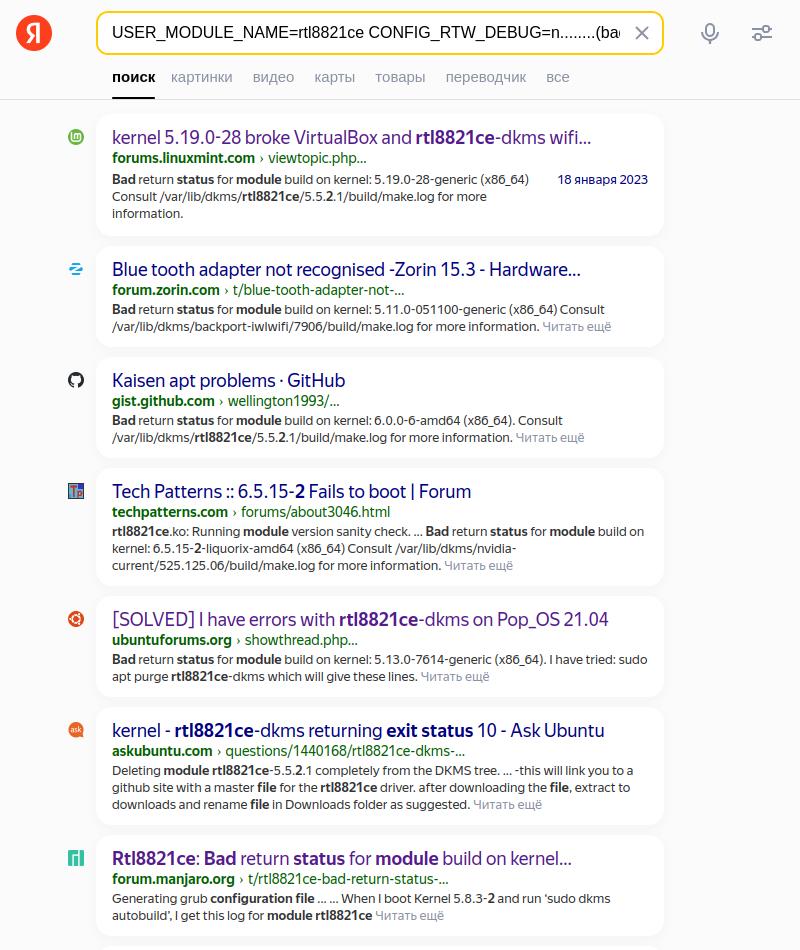Visit ubuntuforums.org domain link
The width and height of the screenshot is (800, 950).
click(172, 640)
